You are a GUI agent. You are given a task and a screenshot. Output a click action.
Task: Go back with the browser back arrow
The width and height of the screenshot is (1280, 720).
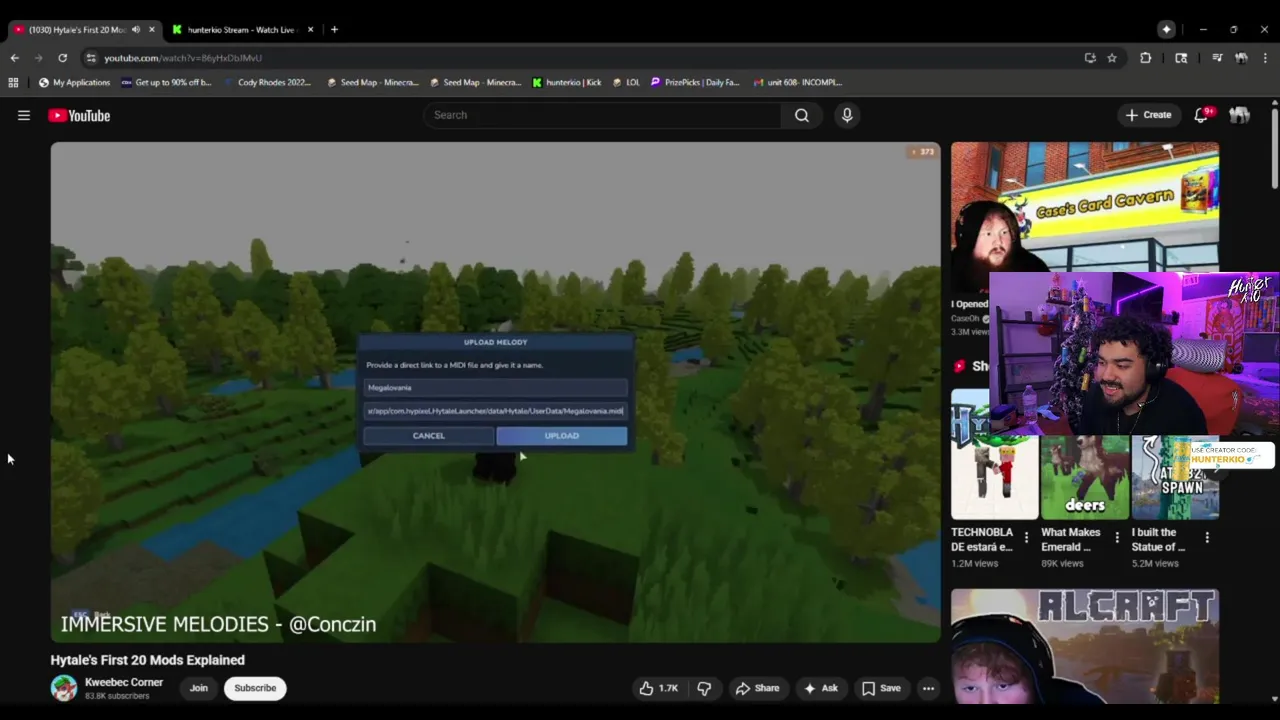[14, 58]
